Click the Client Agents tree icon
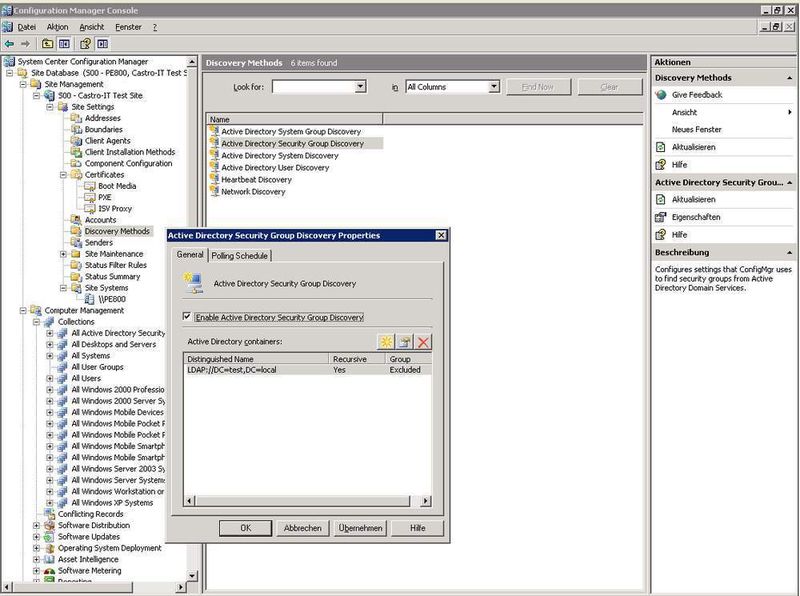Image resolution: width=800 pixels, height=596 pixels. (x=76, y=140)
